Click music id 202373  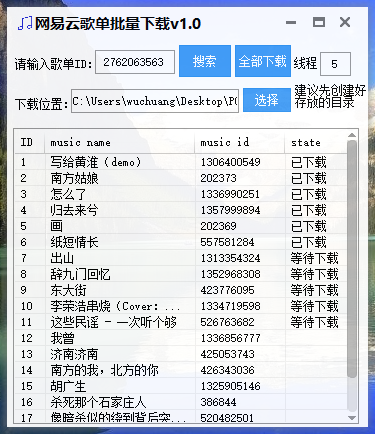coord(218,178)
